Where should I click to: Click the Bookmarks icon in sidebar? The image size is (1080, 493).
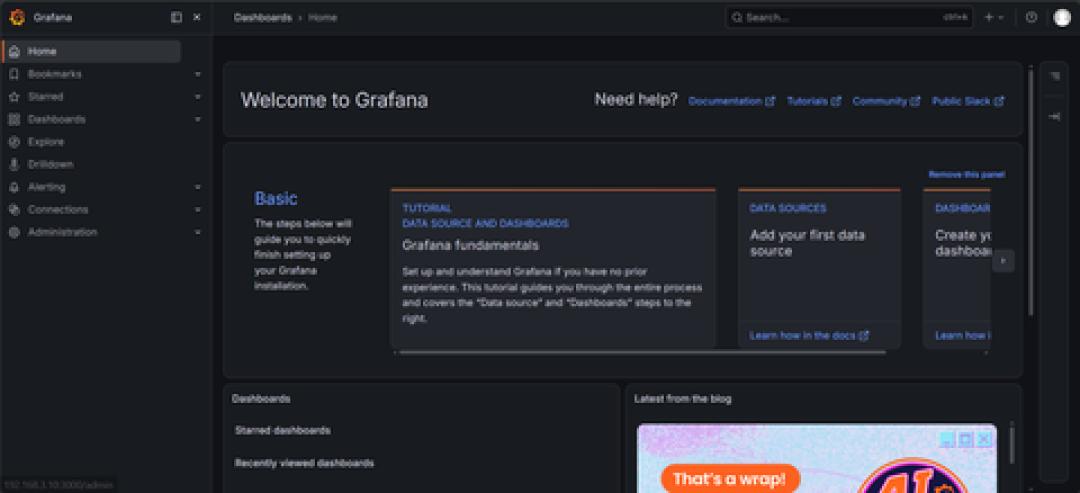pos(14,74)
